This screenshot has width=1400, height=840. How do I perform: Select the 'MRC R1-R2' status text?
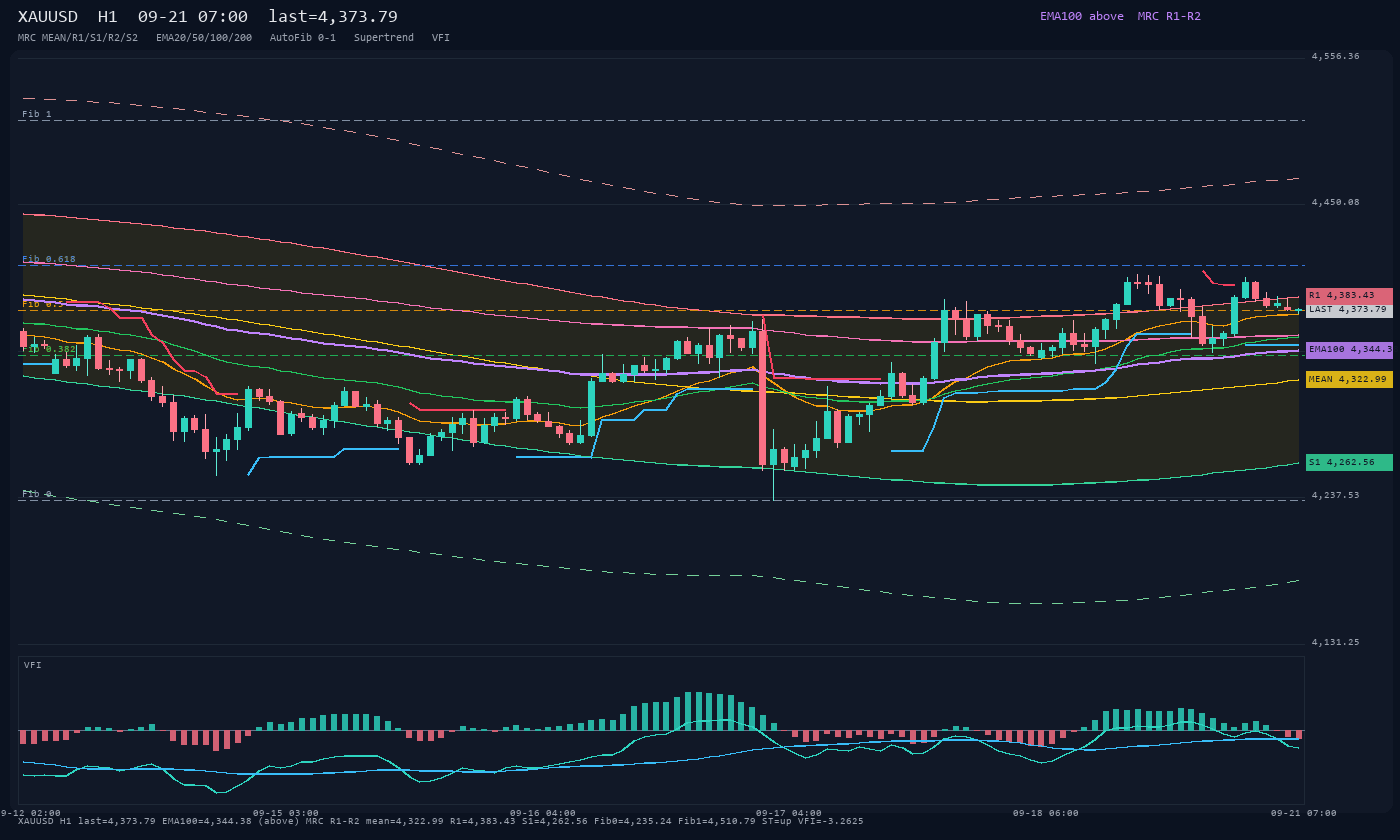1169,16
